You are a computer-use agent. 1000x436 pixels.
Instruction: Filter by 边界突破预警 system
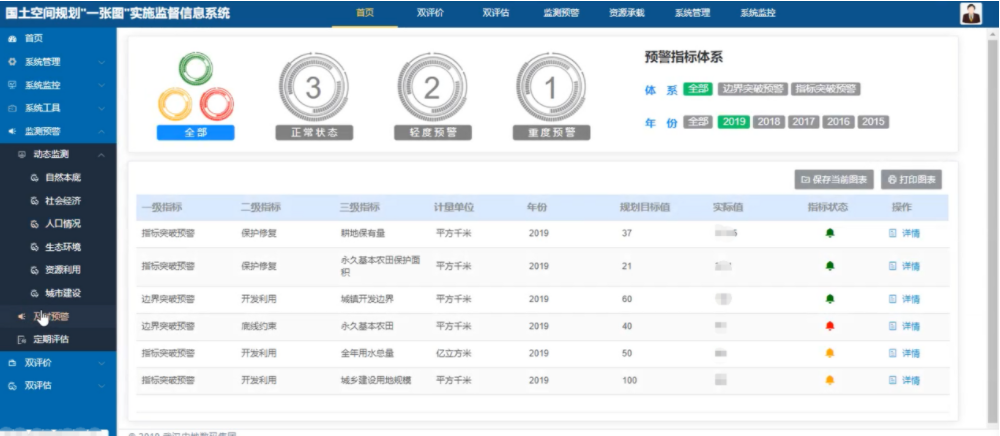pyautogui.click(x=753, y=89)
